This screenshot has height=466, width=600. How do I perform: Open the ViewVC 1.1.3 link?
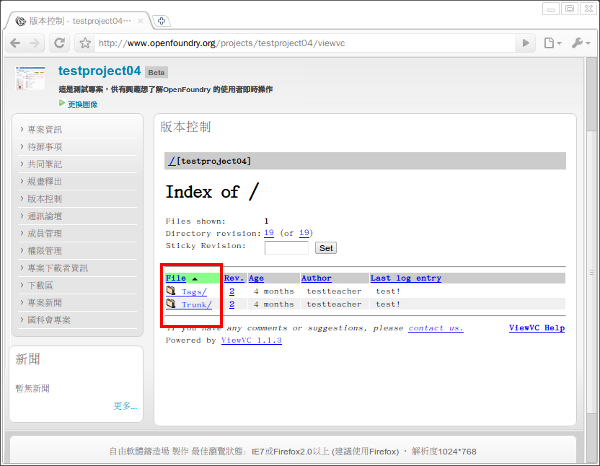pos(251,341)
